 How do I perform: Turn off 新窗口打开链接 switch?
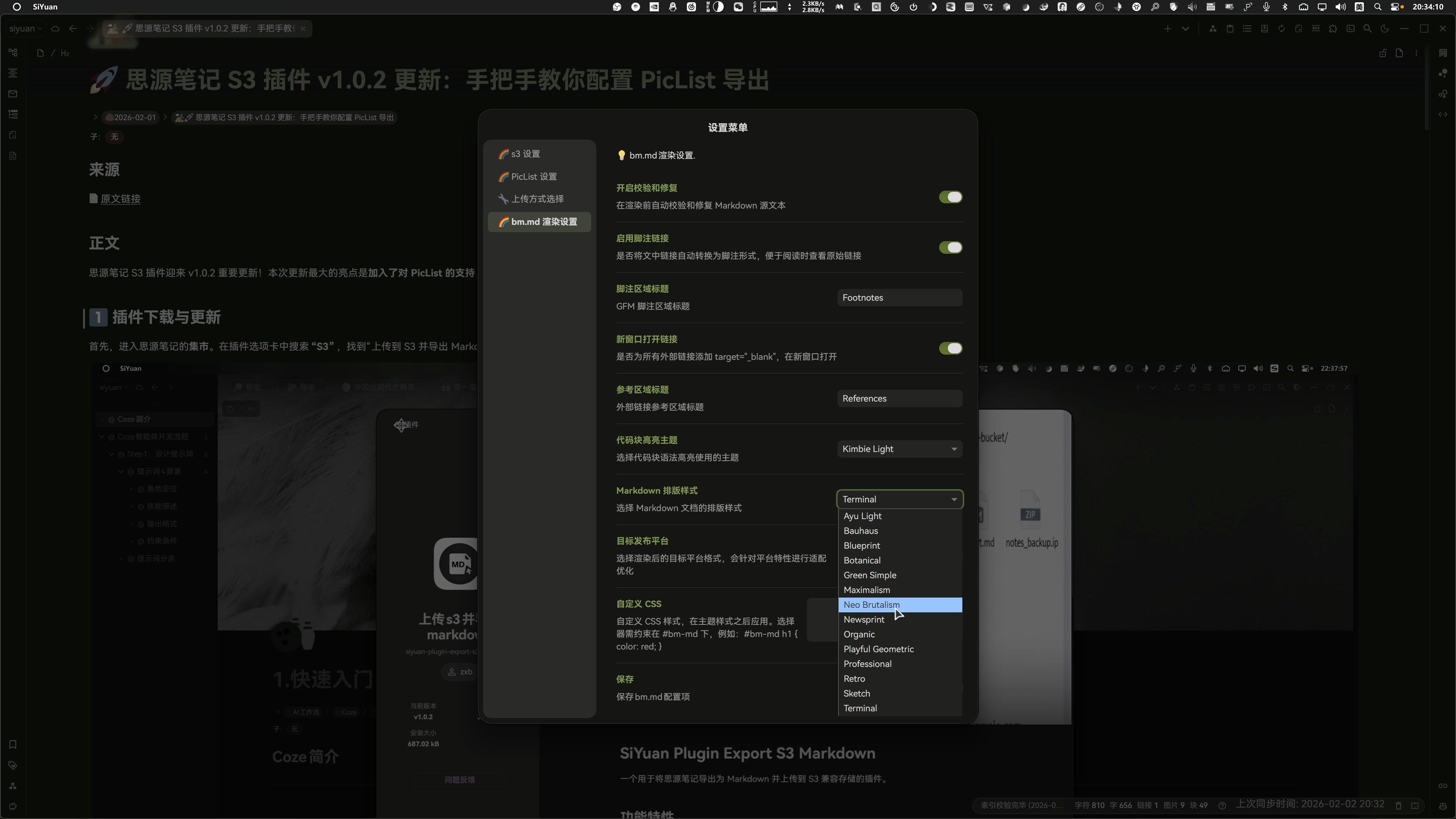tap(950, 348)
